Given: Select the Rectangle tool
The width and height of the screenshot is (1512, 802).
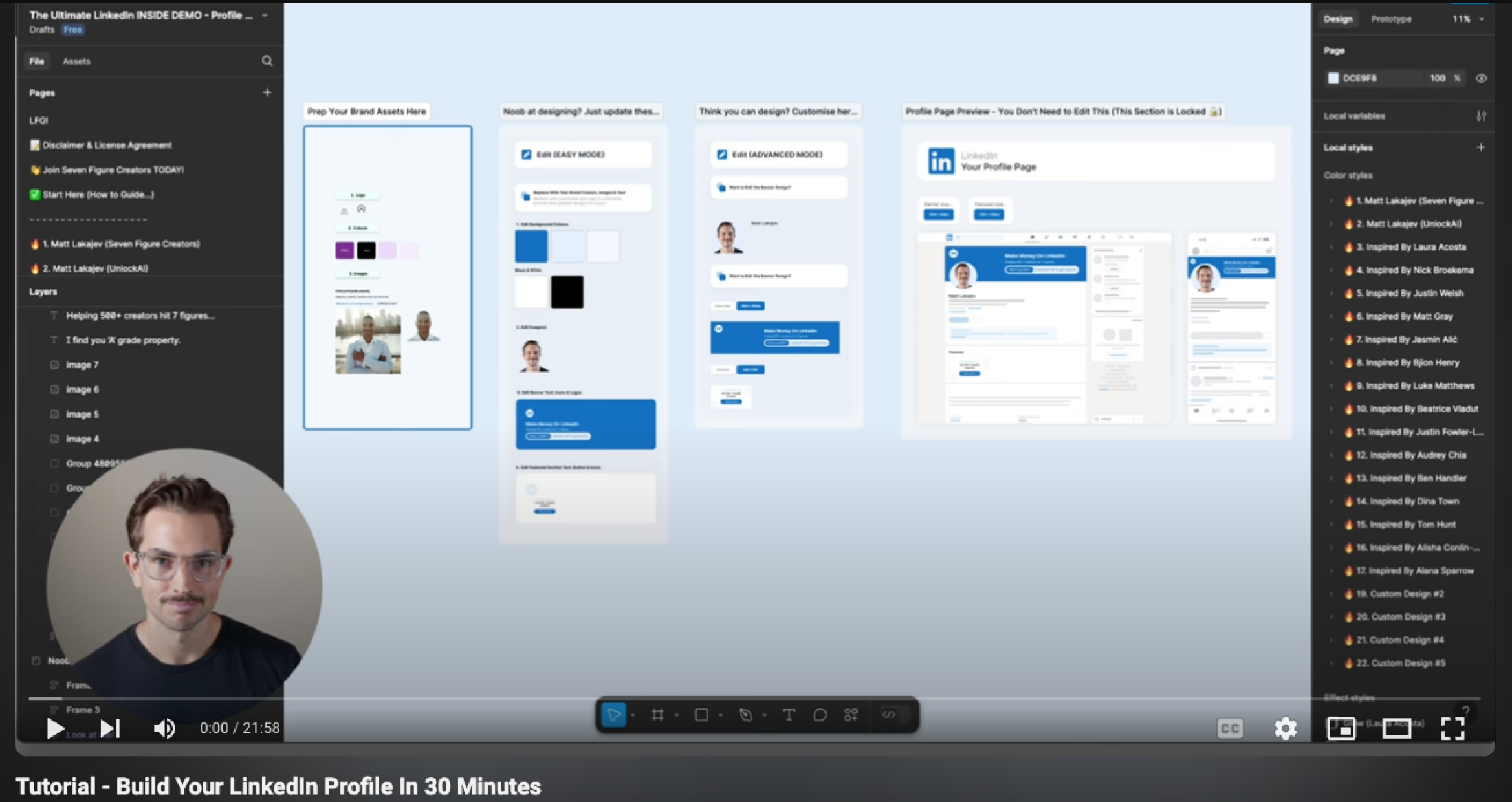Looking at the screenshot, I should (x=702, y=715).
